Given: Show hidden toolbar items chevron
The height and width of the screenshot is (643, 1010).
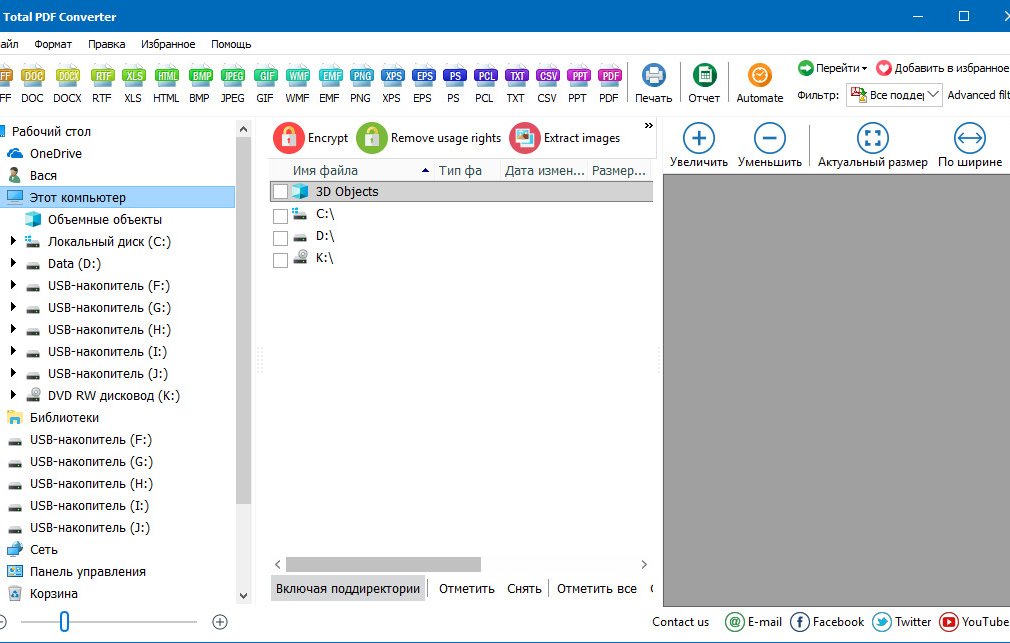Looking at the screenshot, I should tap(649, 126).
